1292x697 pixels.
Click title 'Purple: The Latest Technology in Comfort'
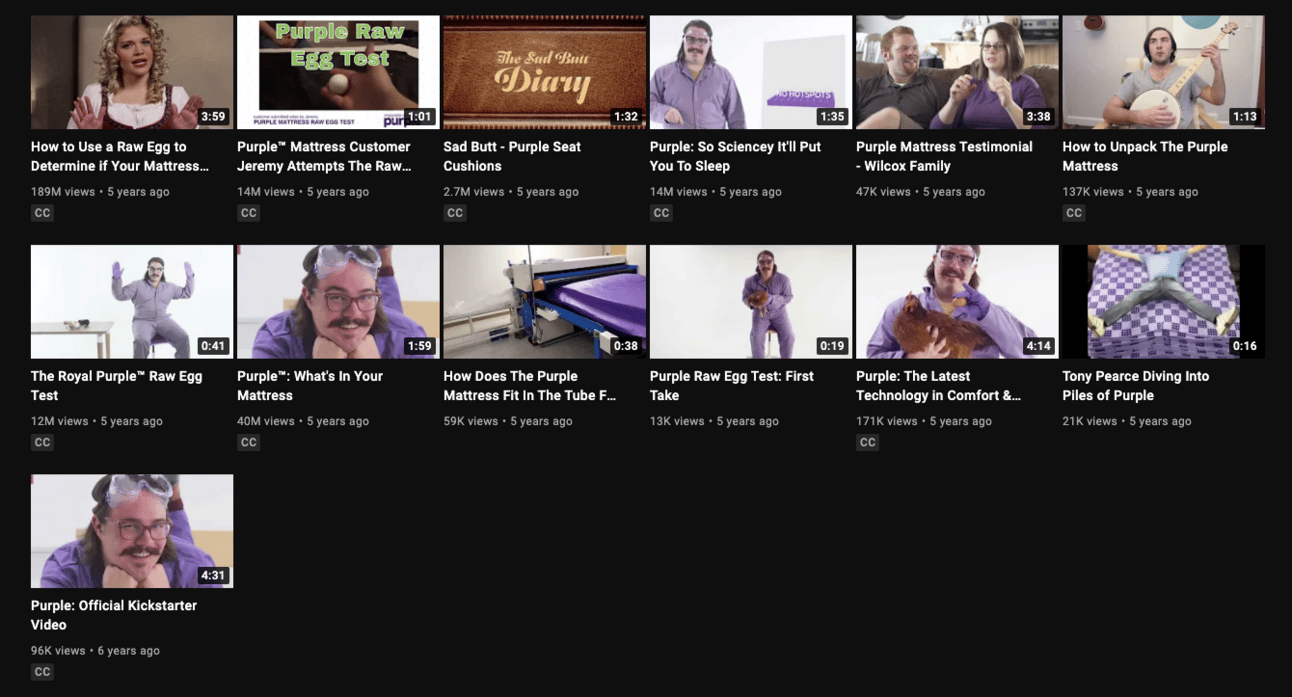938,385
